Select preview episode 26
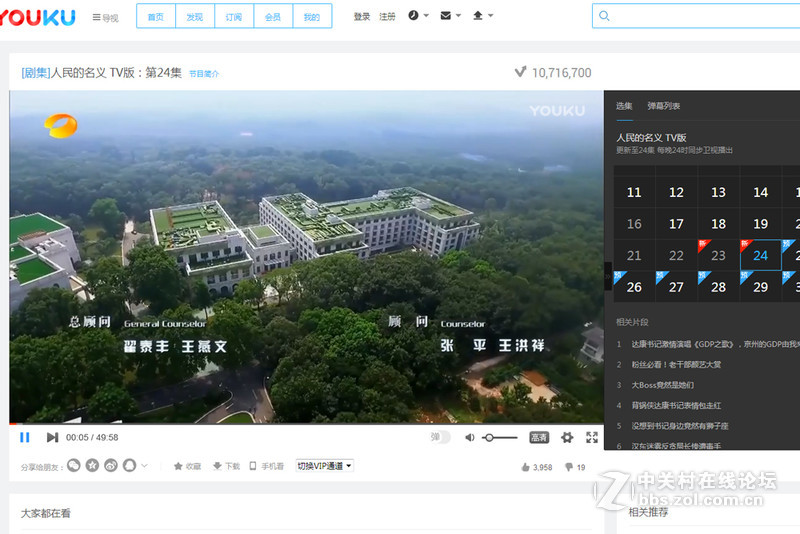 (634, 287)
